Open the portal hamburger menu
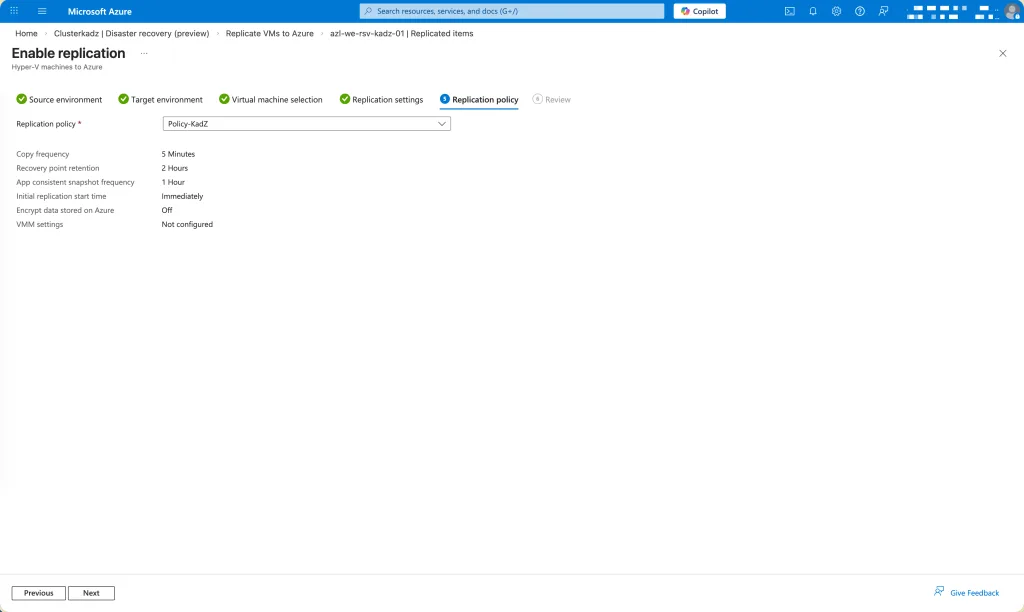Image resolution: width=1024 pixels, height=612 pixels. [x=42, y=11]
